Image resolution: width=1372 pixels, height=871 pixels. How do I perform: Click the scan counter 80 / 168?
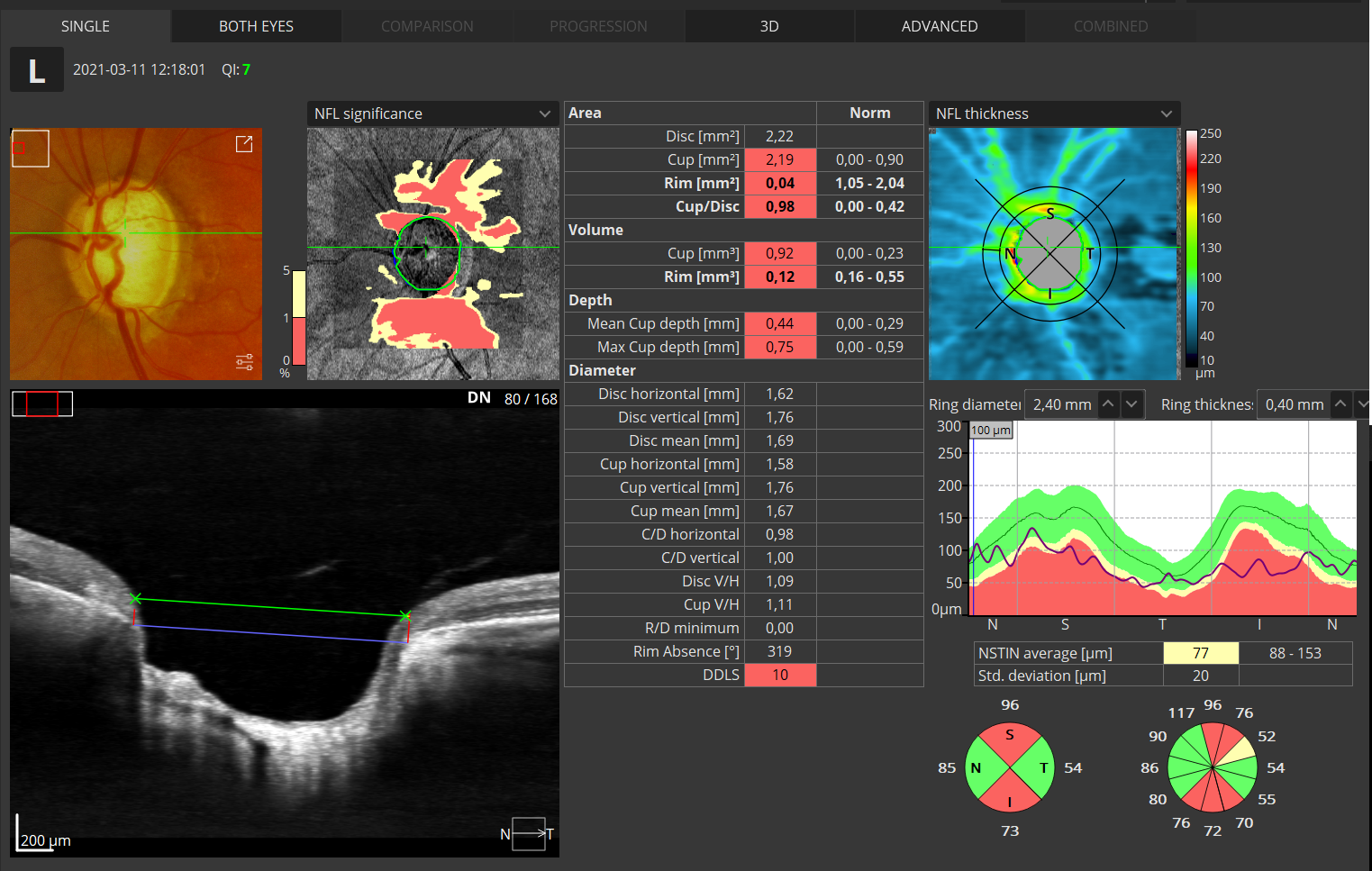pos(531,397)
